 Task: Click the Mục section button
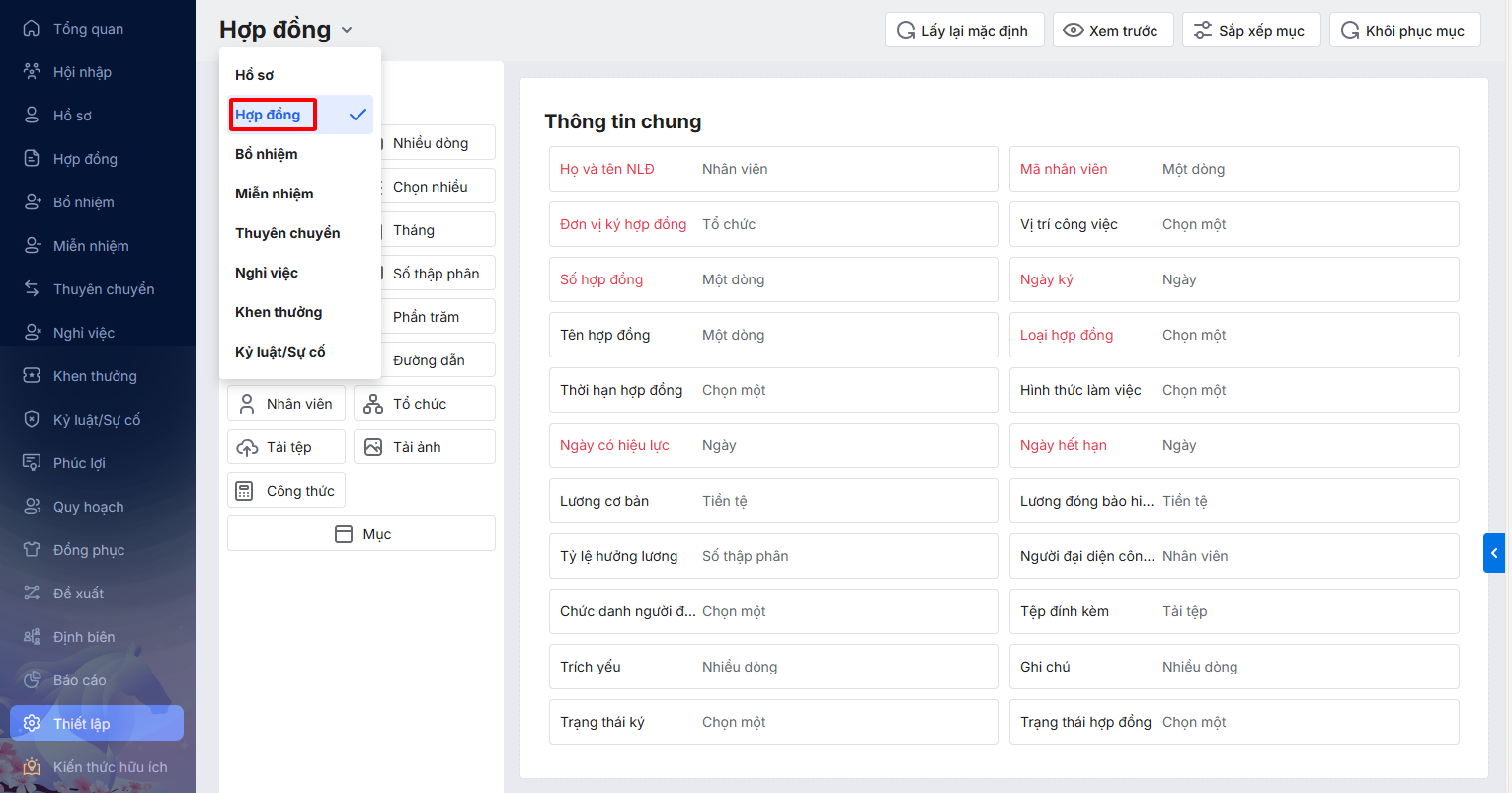pos(361,534)
